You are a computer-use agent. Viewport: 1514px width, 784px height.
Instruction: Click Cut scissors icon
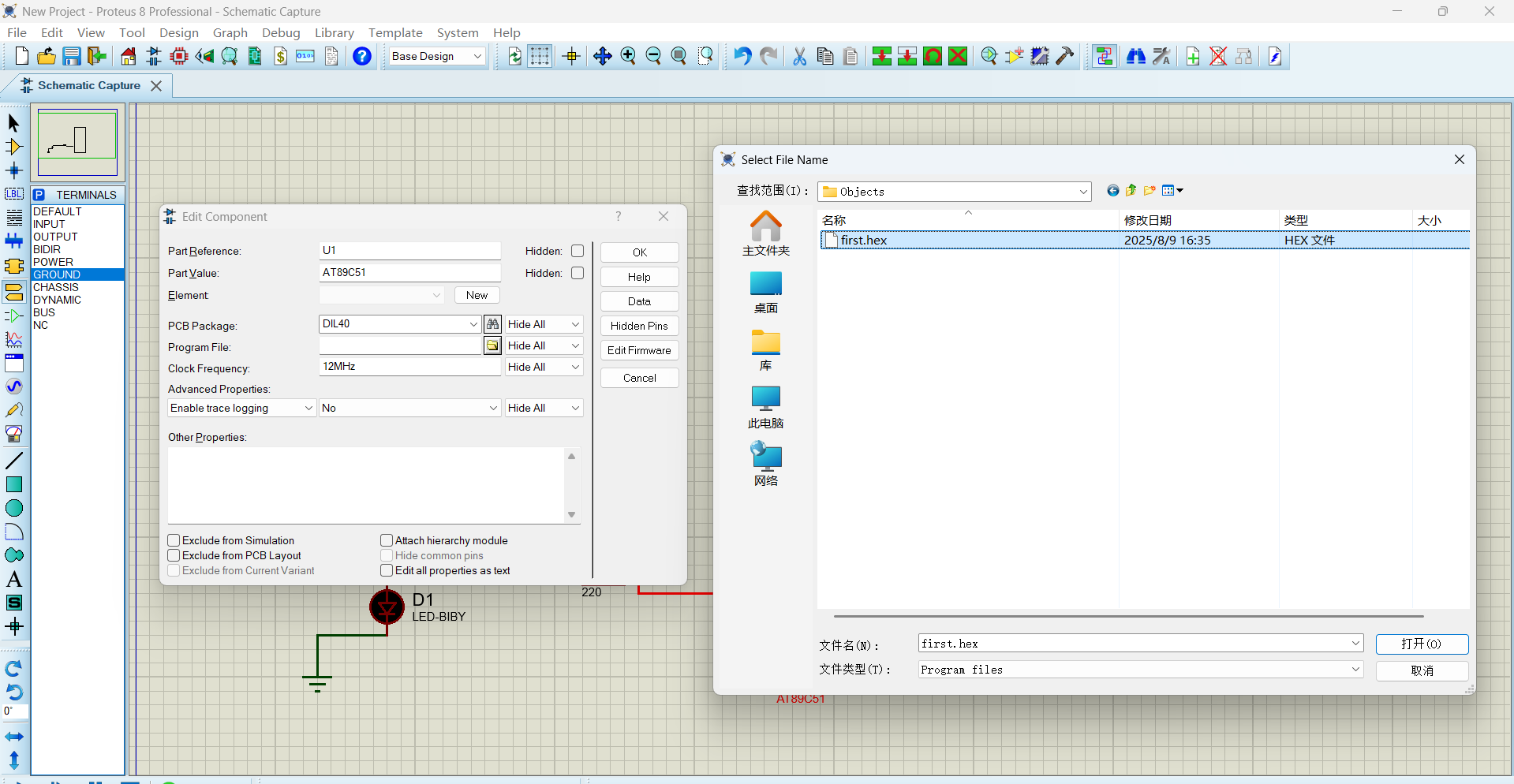coord(800,56)
